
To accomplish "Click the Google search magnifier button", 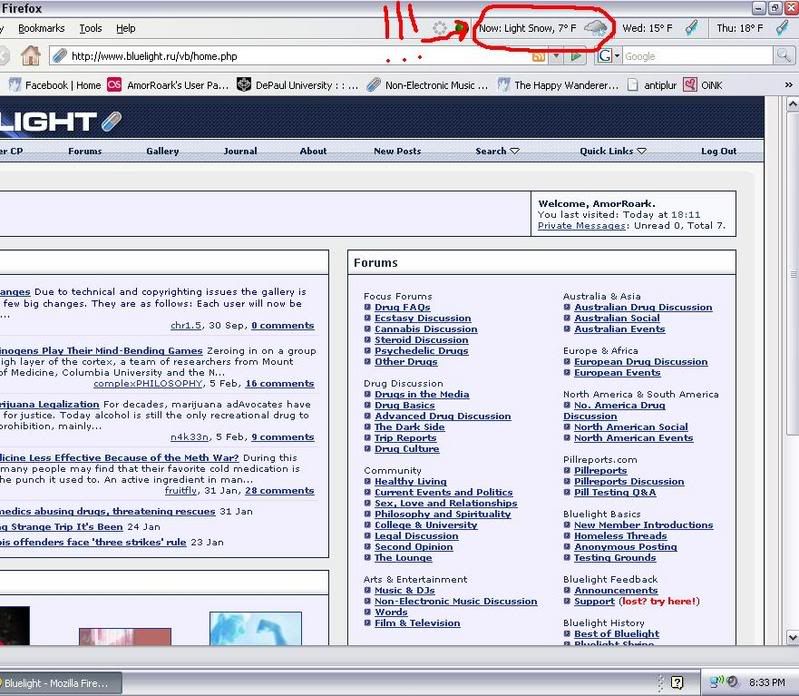I will click(x=783, y=56).
